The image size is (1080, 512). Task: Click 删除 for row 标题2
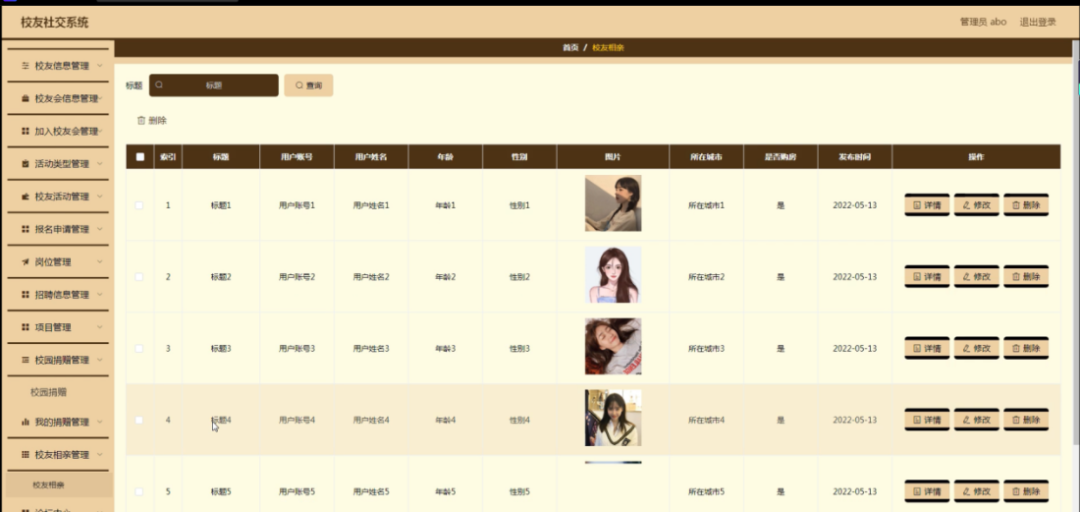1026,277
